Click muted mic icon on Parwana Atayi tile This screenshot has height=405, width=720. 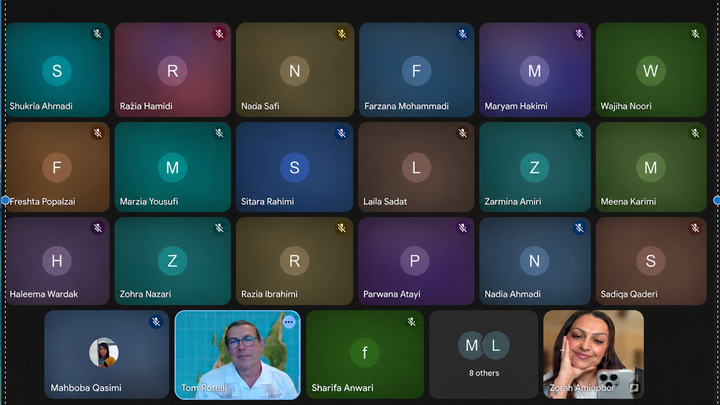click(462, 228)
